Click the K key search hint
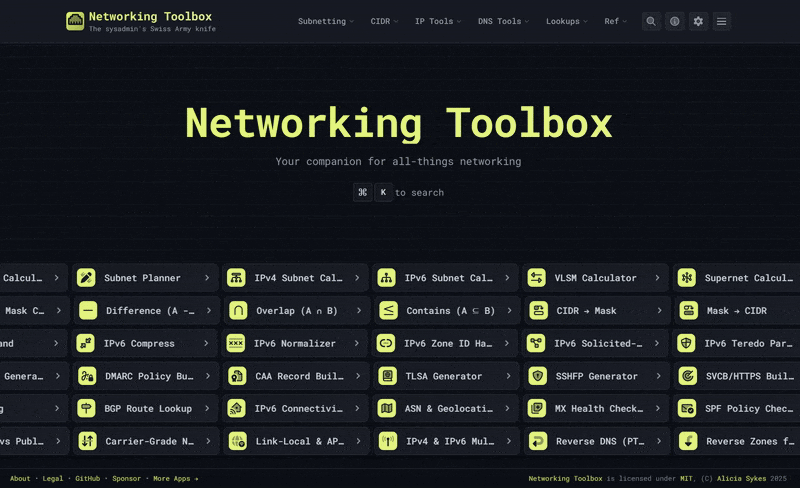Screen dimensions: 800x488 (x=383, y=192)
